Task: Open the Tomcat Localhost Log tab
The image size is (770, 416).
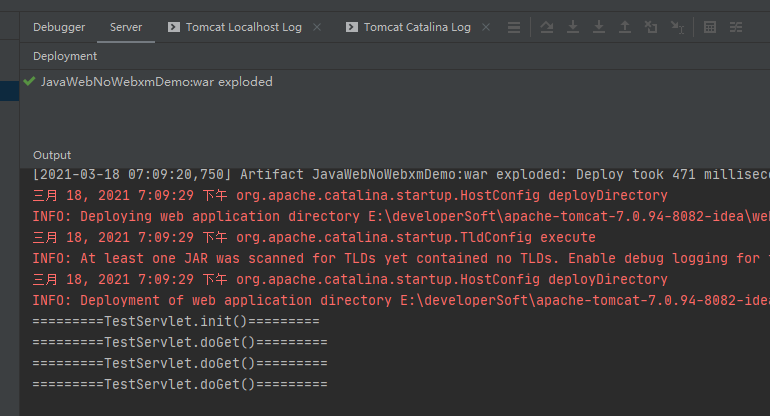Action: (243, 27)
